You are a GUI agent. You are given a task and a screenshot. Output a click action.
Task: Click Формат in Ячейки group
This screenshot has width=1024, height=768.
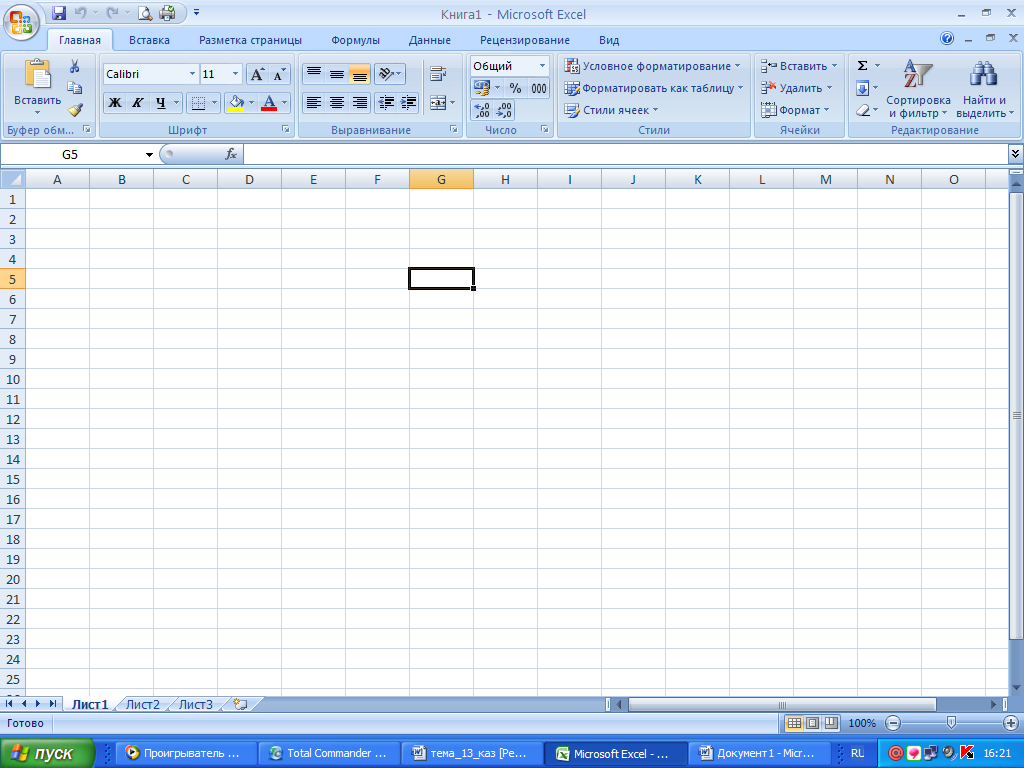795,110
